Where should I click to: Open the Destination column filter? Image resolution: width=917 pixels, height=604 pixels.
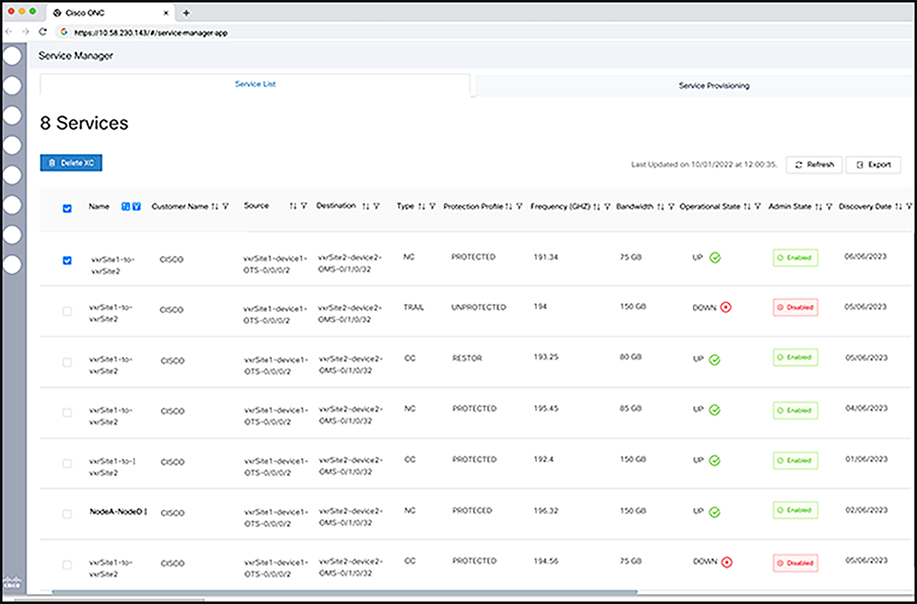point(377,206)
